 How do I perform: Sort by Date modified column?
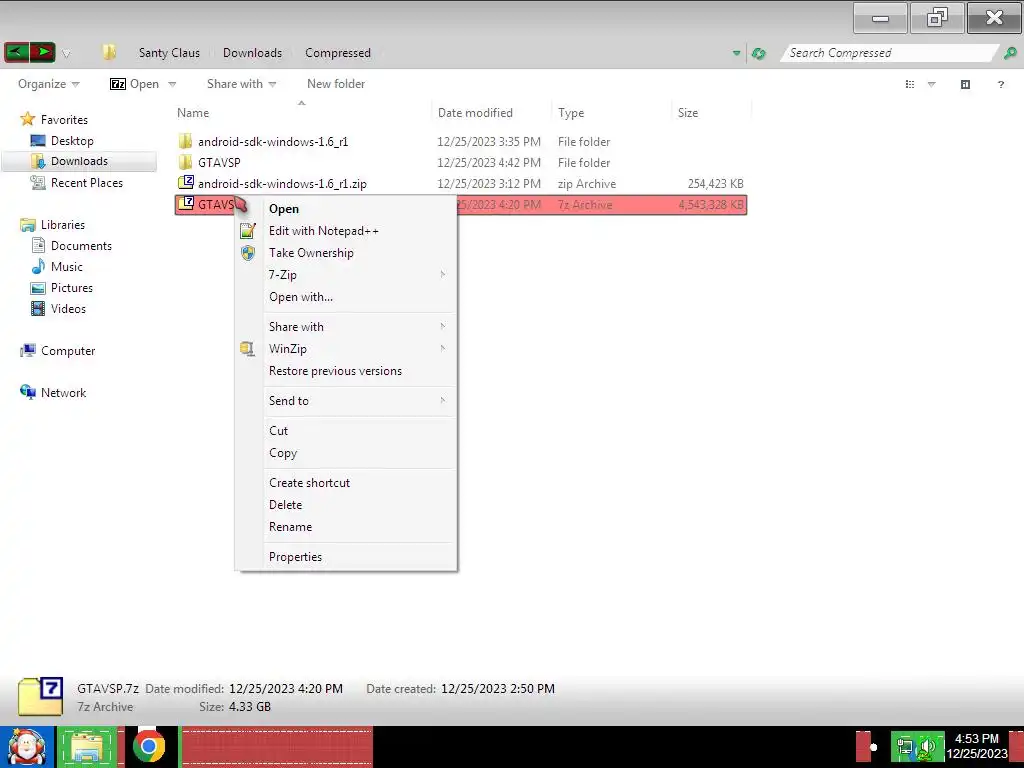pos(475,112)
